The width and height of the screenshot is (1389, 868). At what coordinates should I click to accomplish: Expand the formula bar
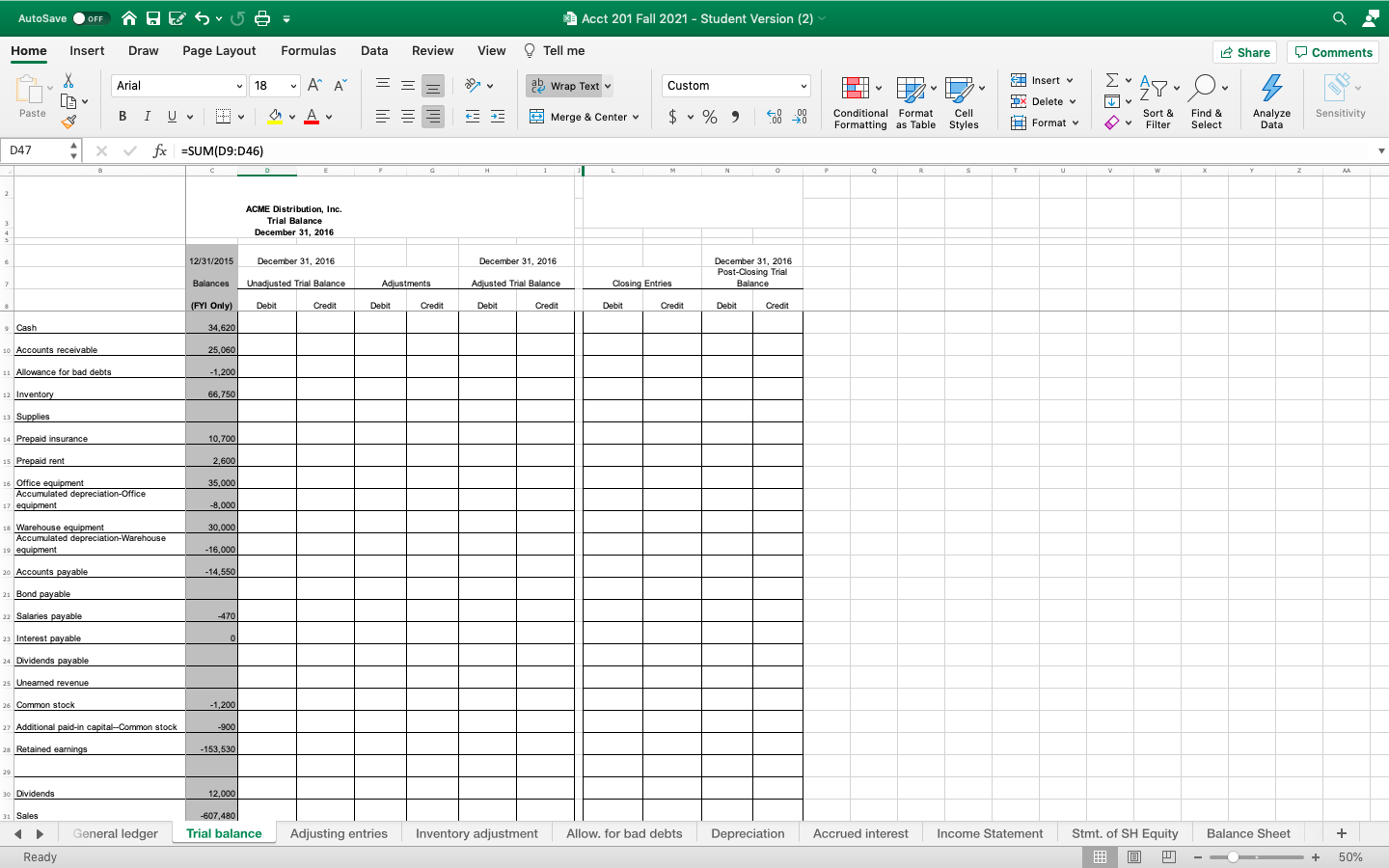[x=1380, y=150]
